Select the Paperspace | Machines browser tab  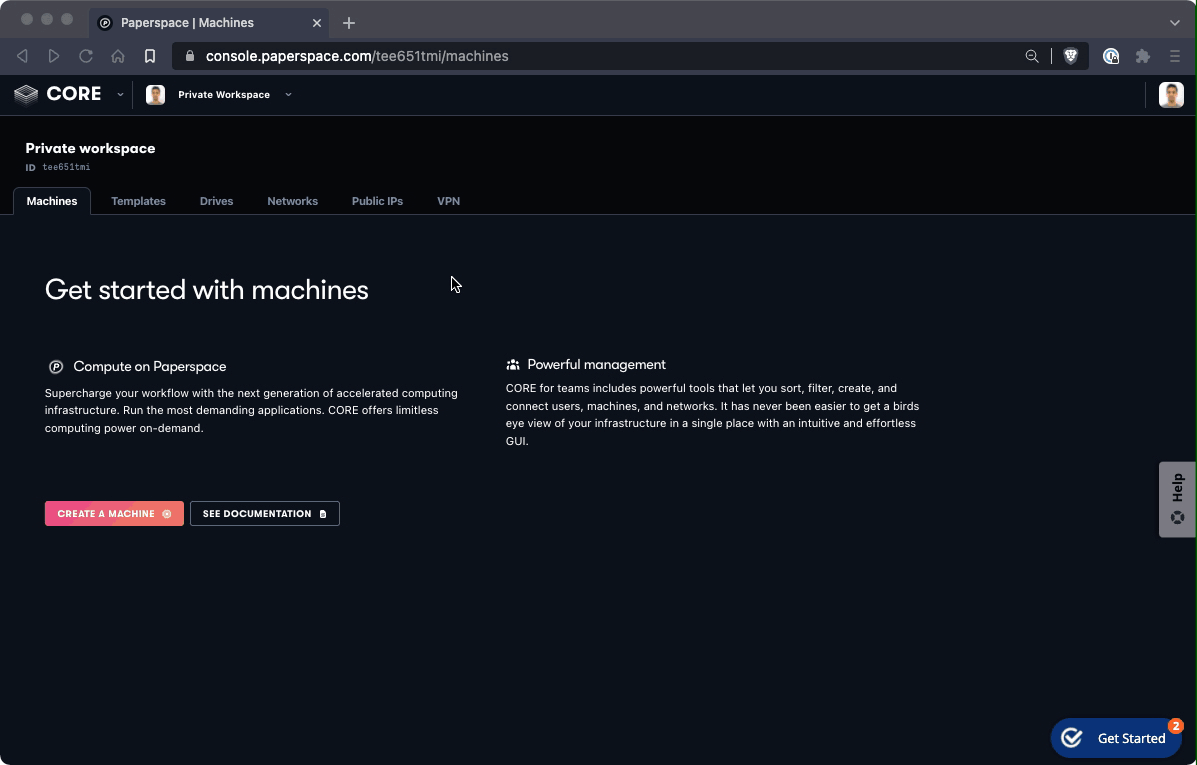[209, 23]
